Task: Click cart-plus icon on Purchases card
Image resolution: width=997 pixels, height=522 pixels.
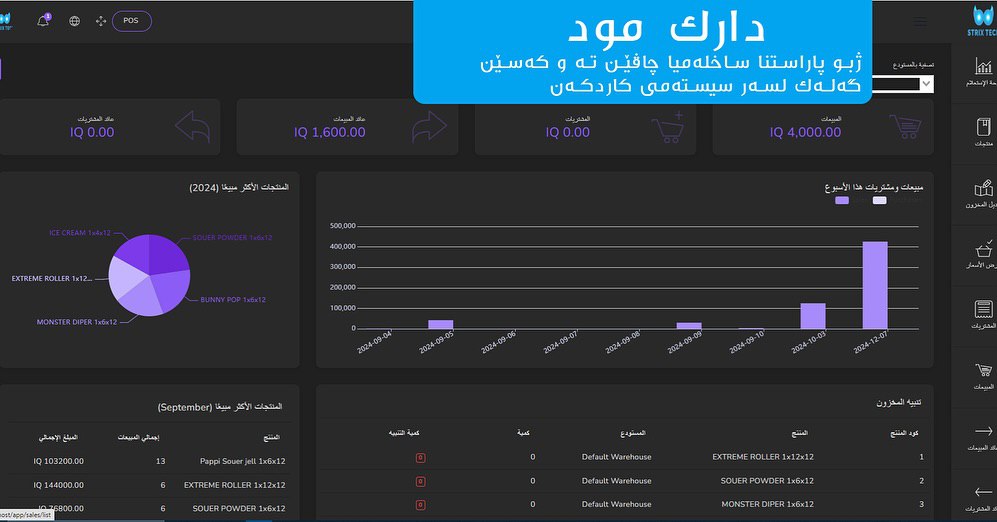Action: coord(668,127)
